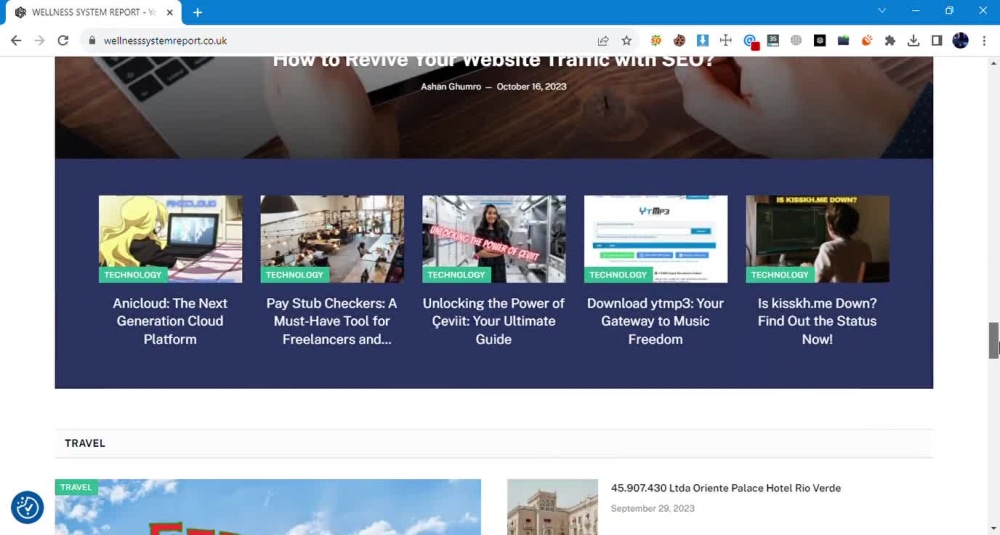Select the Wellness System Report tab

click(x=94, y=12)
